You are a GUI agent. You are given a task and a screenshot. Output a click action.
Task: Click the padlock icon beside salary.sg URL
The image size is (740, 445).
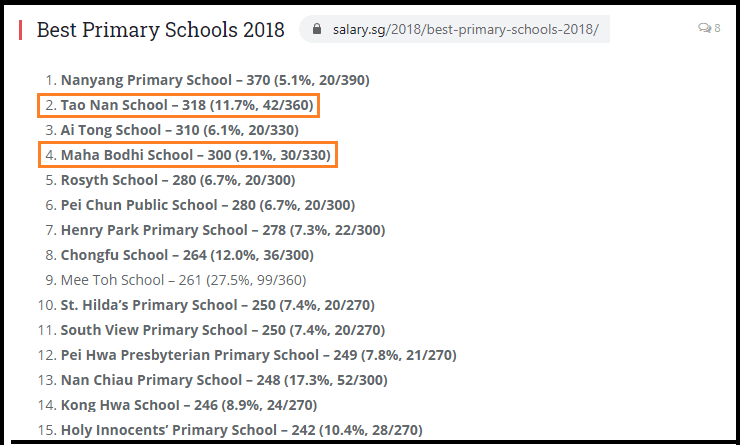pyautogui.click(x=319, y=29)
